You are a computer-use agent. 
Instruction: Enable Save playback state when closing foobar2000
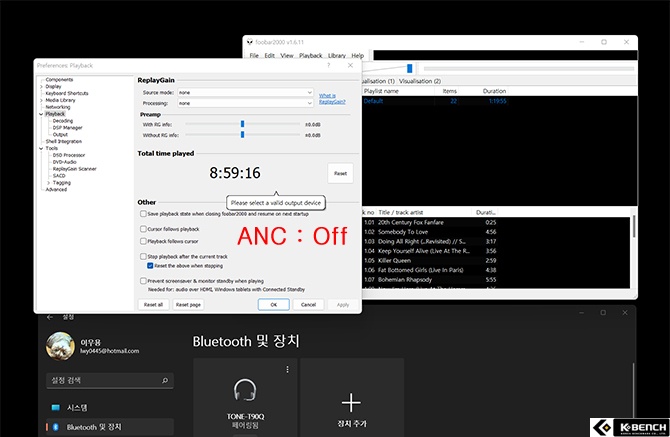click(x=144, y=214)
